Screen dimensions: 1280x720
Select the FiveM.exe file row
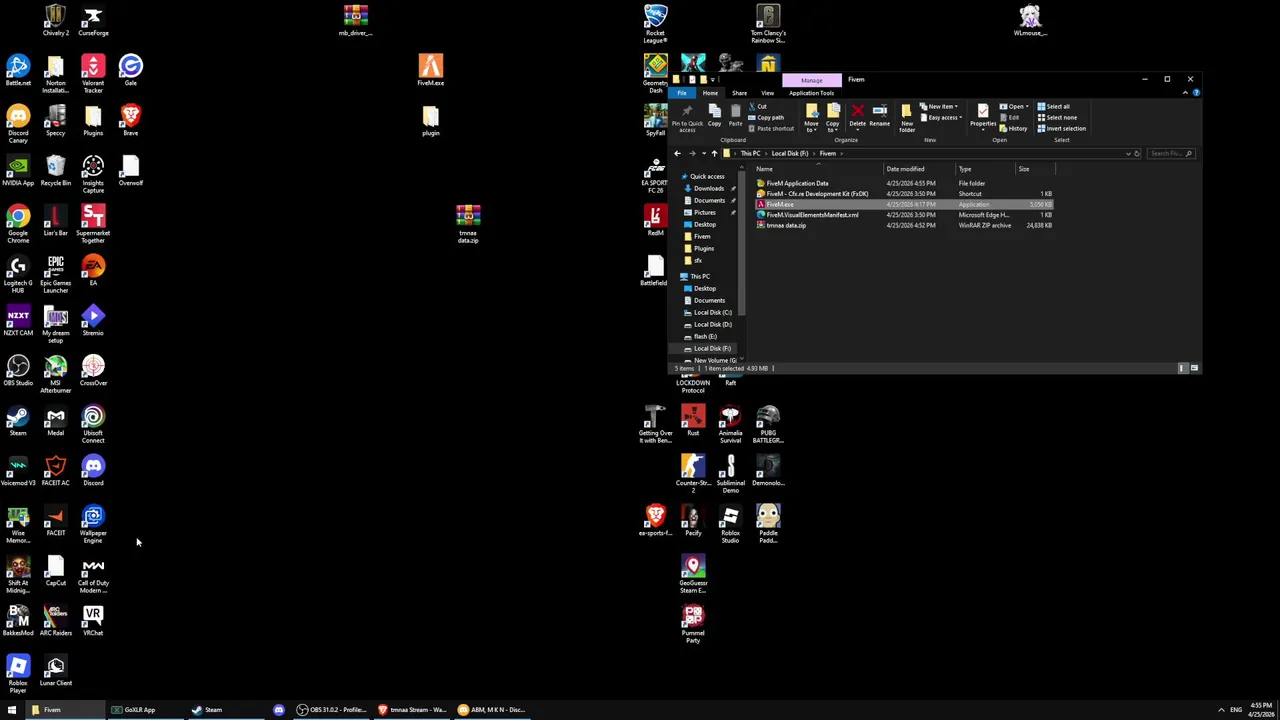[x=904, y=204]
